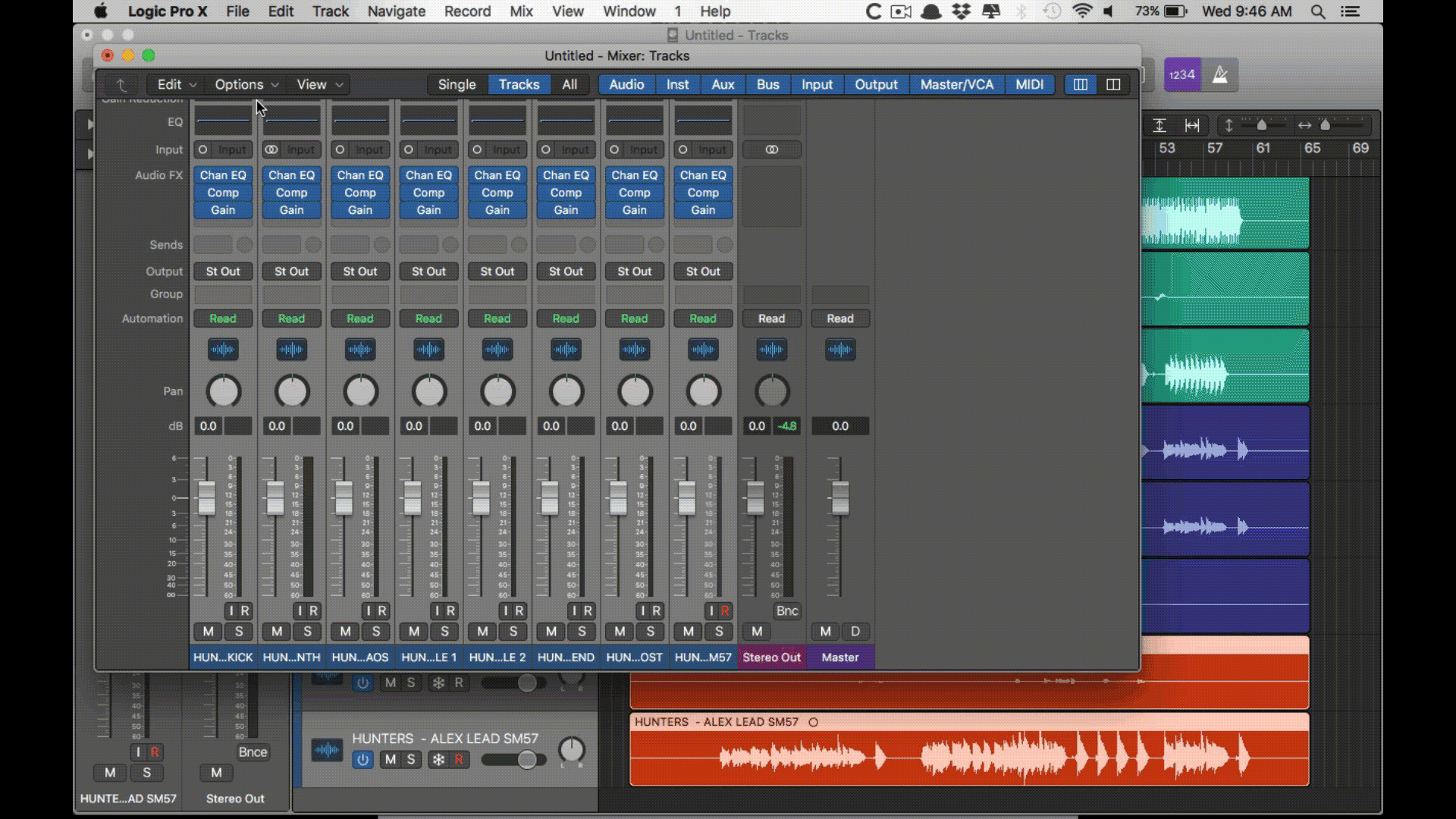
Task: Click the HUN...LE 2 pan knob
Action: tap(497, 391)
